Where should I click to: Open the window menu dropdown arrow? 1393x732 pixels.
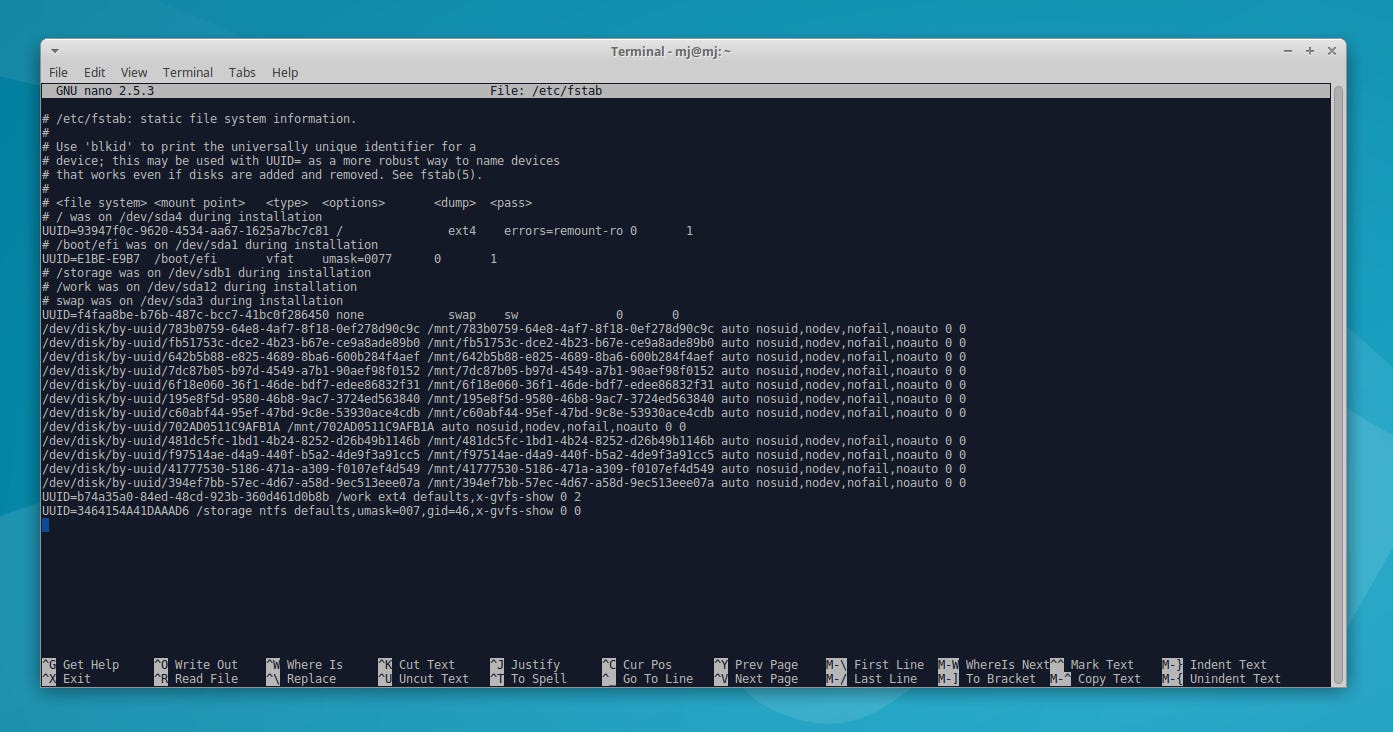point(55,50)
